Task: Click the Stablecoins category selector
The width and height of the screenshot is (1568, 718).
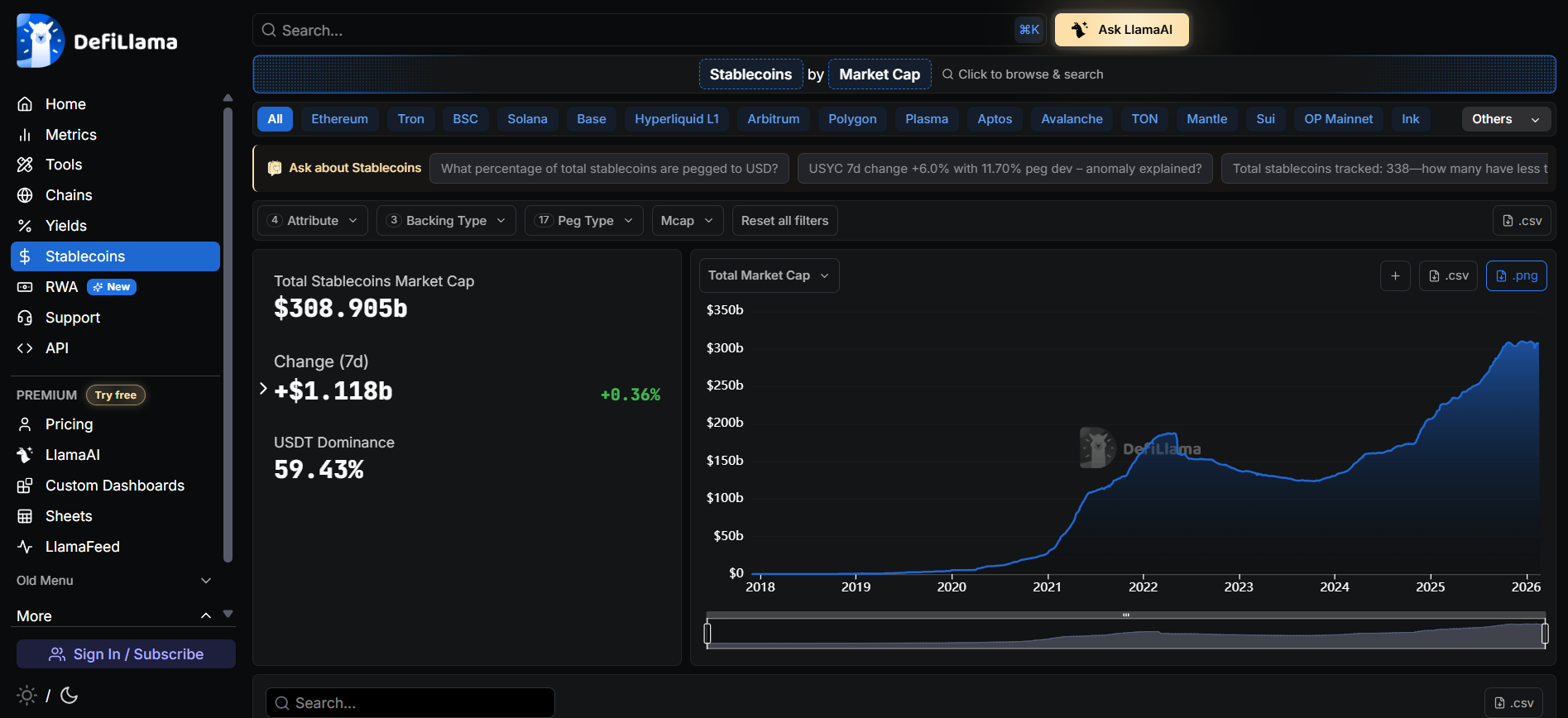Action: click(750, 74)
